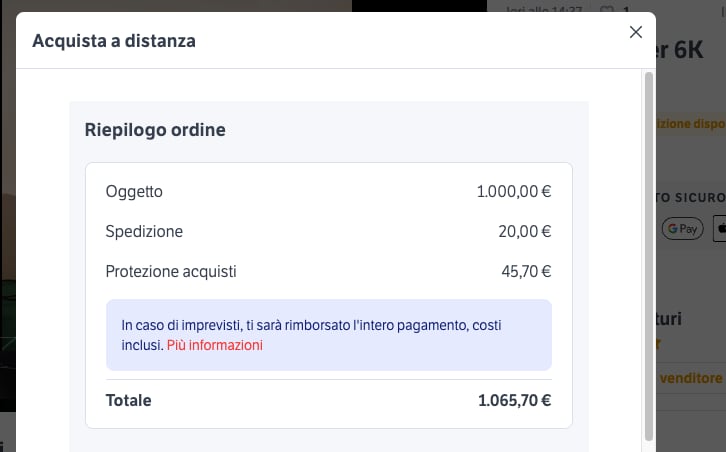Close the Acquista a distanza dialog
The width and height of the screenshot is (726, 452).
point(636,32)
